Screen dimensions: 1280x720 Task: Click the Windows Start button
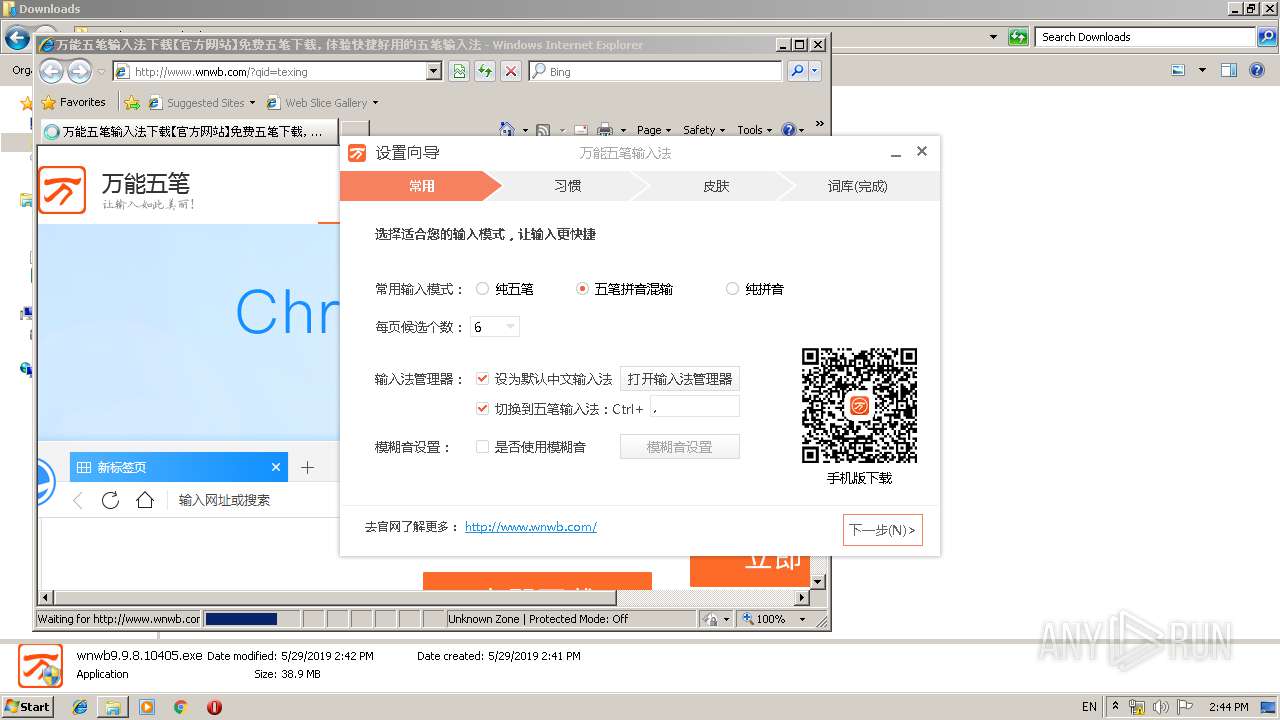coord(28,706)
